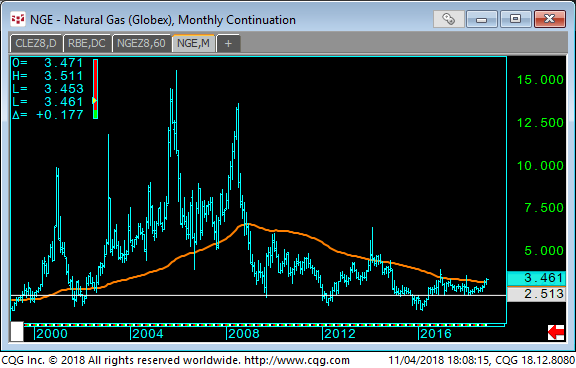The image size is (576, 368).
Task: Click the 2.513 horizontal line price label
Action: (x=536, y=294)
